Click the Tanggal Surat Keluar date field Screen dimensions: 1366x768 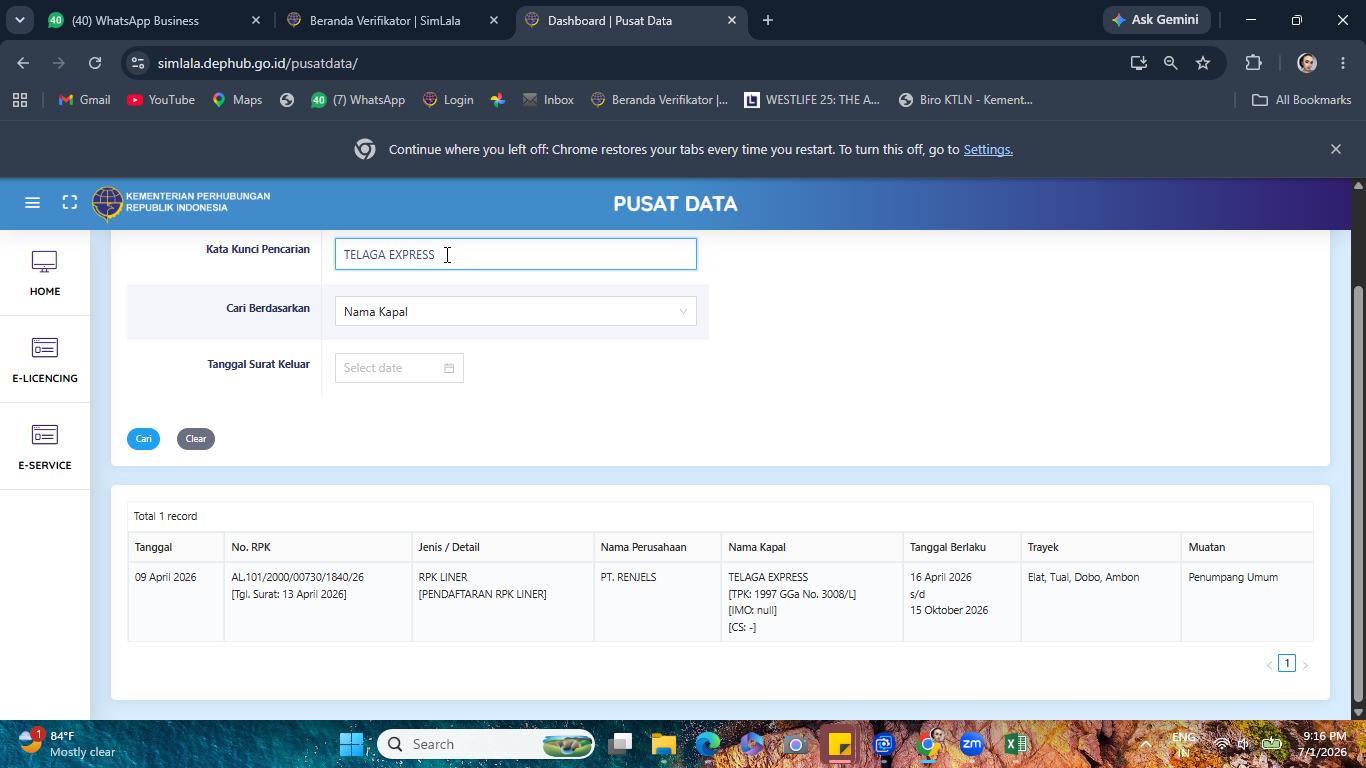399,368
